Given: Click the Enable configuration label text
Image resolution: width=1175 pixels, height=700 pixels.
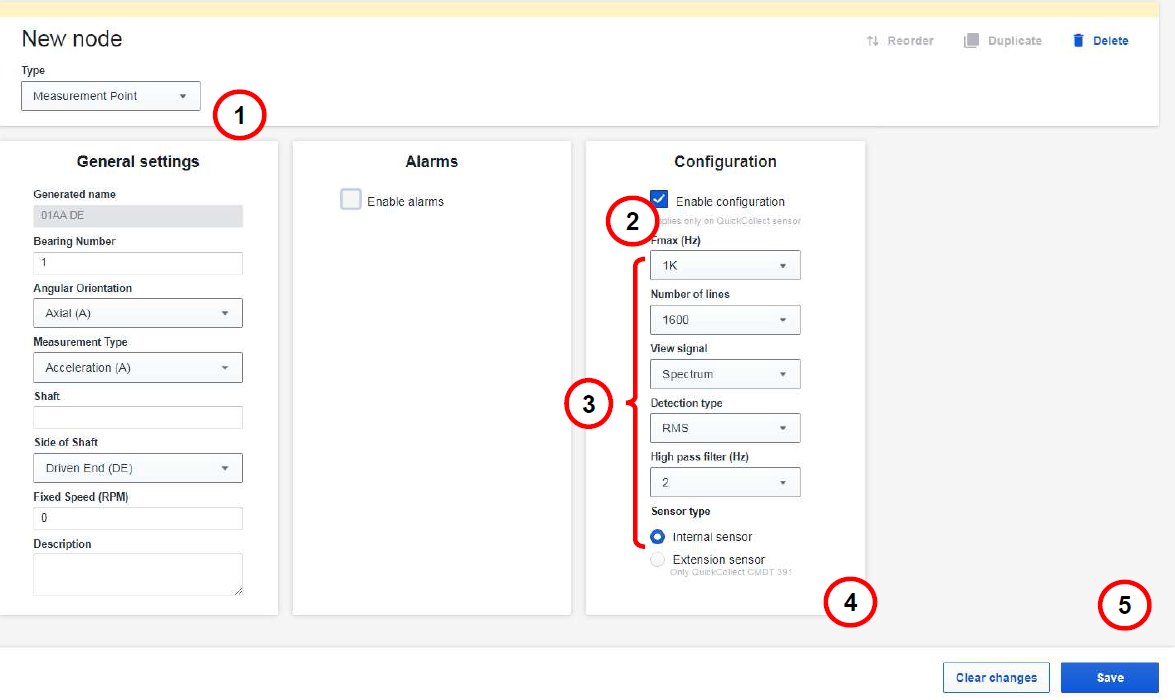Looking at the screenshot, I should point(731,202).
